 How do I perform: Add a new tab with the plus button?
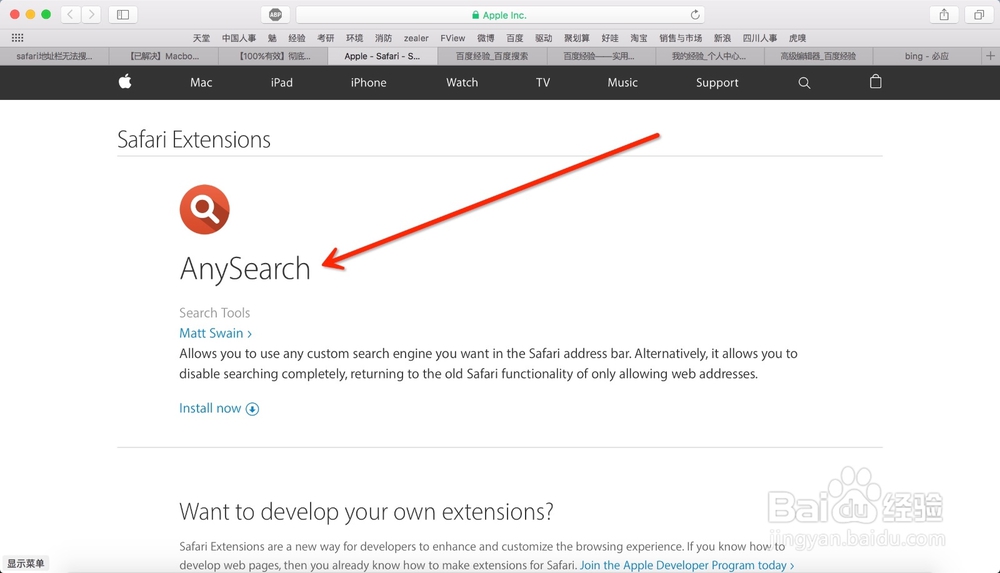(990, 56)
